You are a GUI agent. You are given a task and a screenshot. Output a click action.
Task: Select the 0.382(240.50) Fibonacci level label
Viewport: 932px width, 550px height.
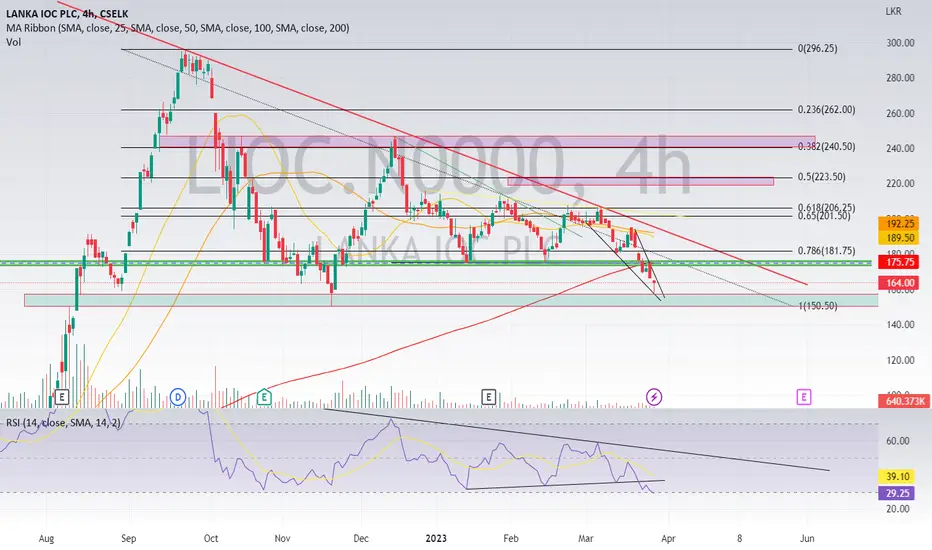coord(826,146)
